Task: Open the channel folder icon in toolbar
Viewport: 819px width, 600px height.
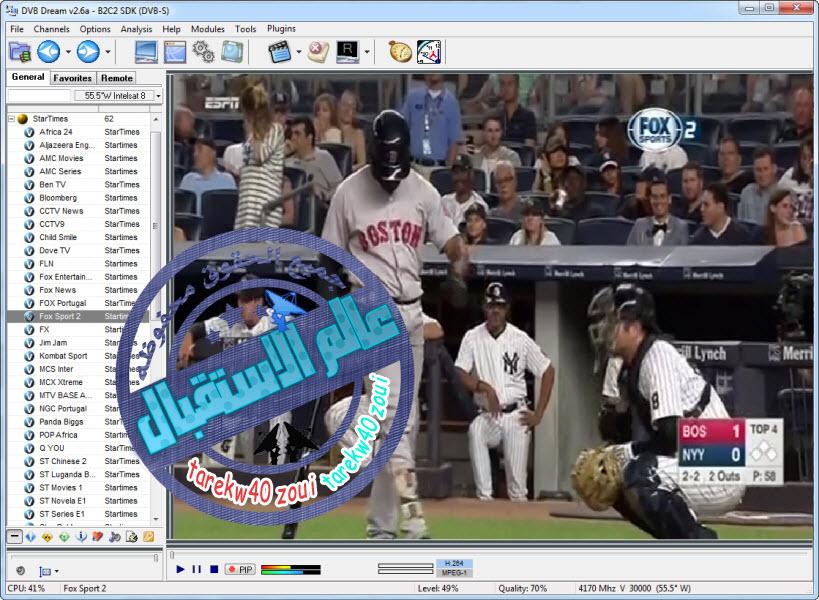Action: (x=20, y=52)
